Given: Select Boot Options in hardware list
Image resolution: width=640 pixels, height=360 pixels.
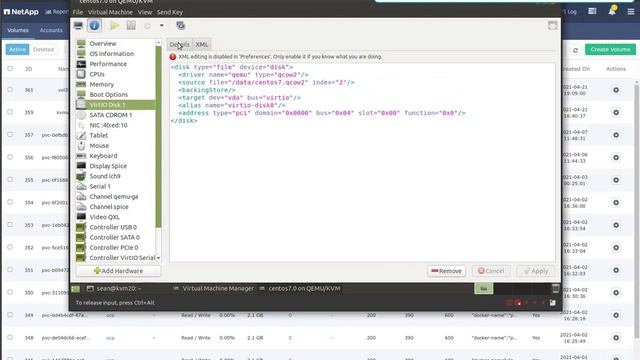Looking at the screenshot, I should pyautogui.click(x=115, y=95).
